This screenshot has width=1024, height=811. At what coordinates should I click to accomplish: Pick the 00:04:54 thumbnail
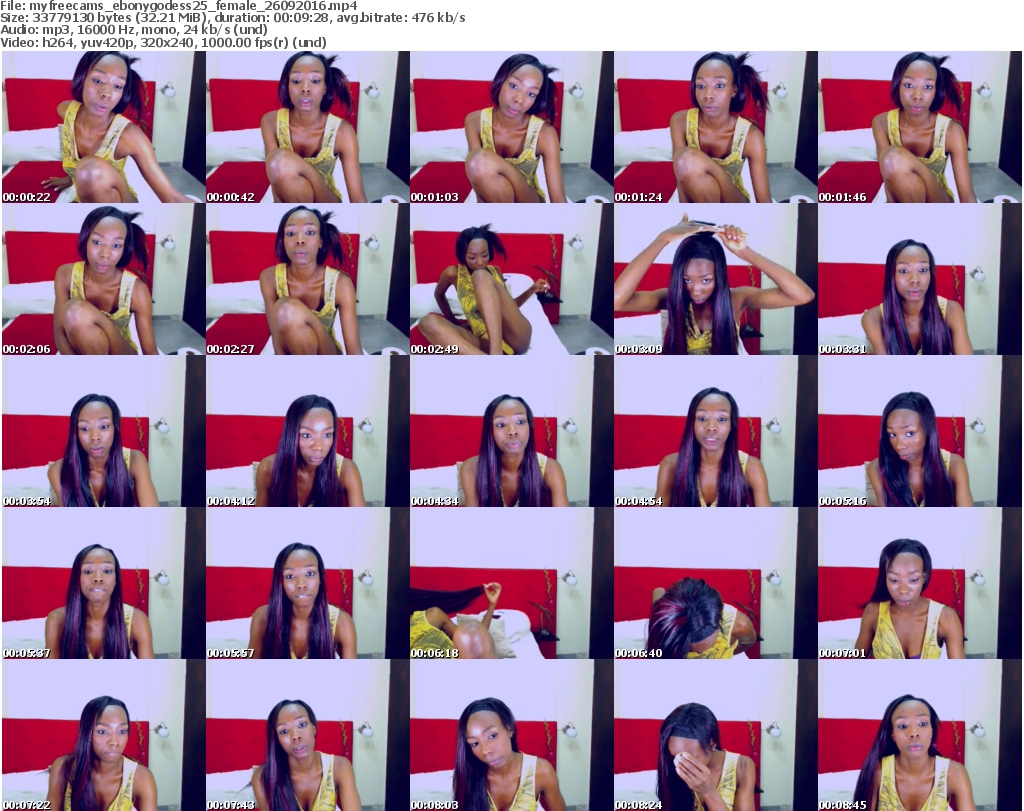pos(716,432)
